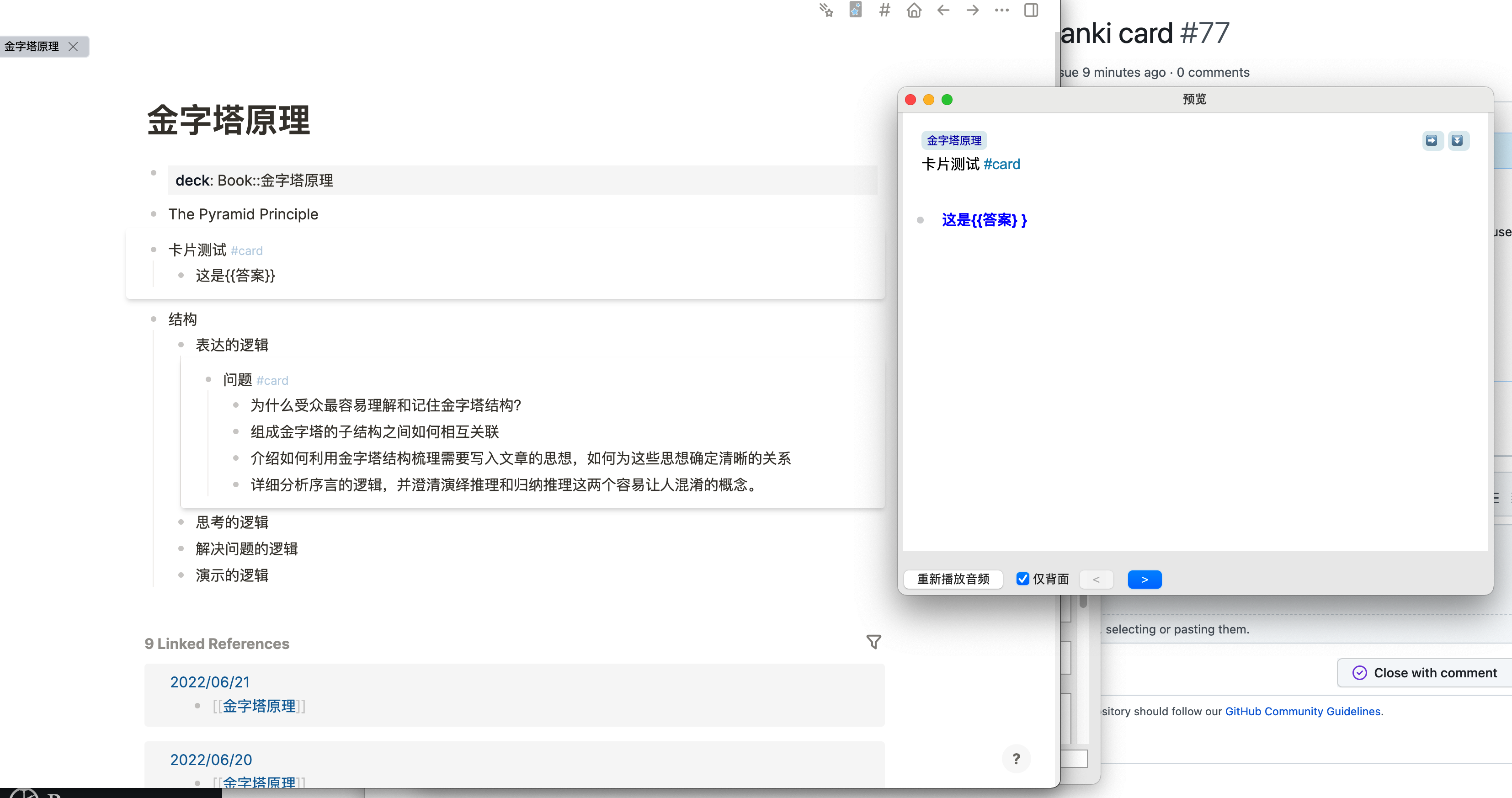Open the three-dots more menu
Image resolution: width=1512 pixels, height=798 pixels.
tap(1002, 10)
